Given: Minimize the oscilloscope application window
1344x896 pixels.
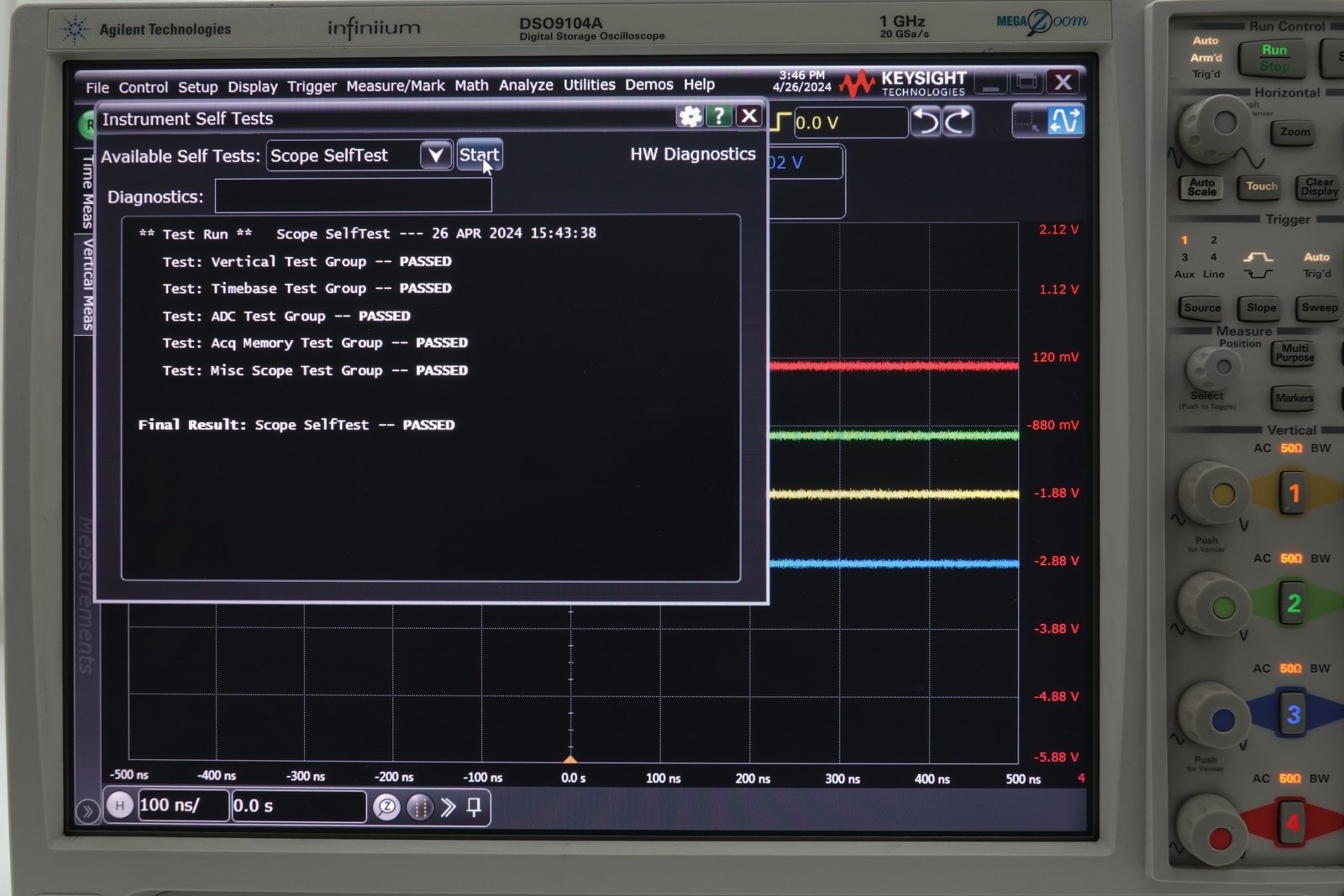Looking at the screenshot, I should 991,82.
